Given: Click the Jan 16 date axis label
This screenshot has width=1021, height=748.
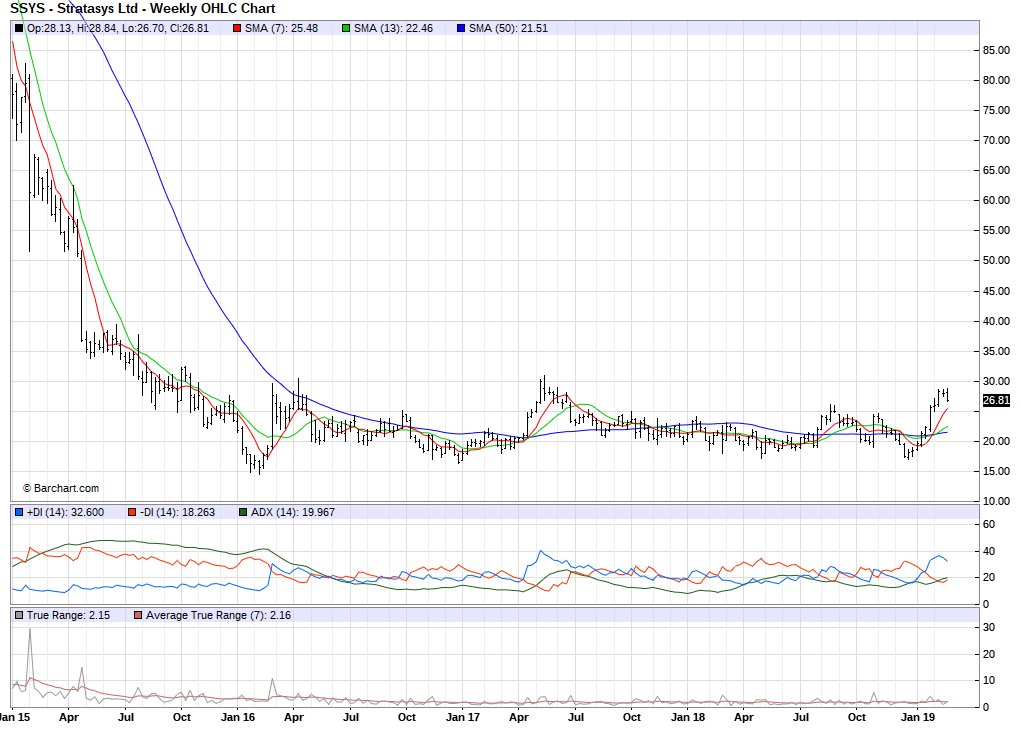Looking at the screenshot, I should click(238, 717).
